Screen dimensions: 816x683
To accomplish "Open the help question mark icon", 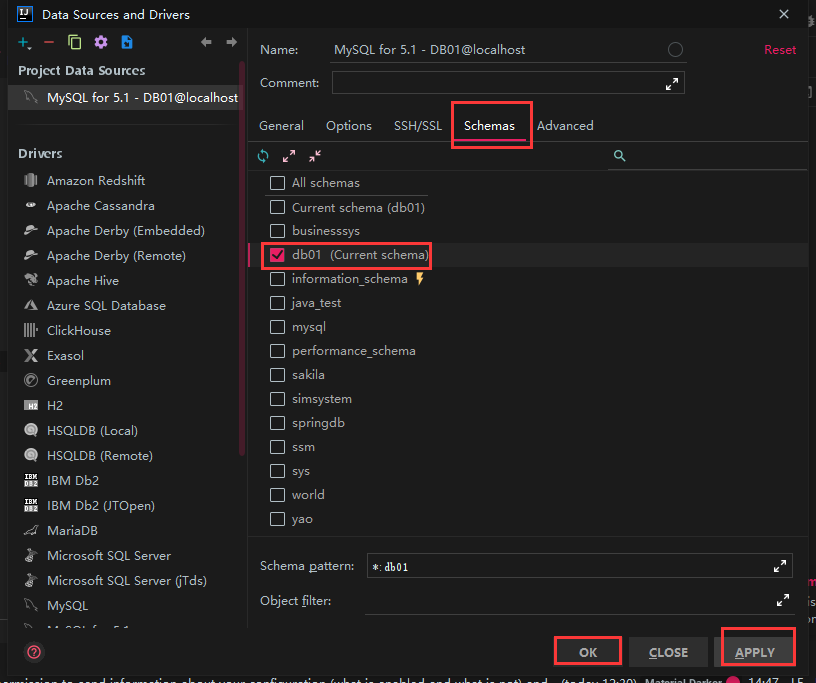I will coord(34,652).
